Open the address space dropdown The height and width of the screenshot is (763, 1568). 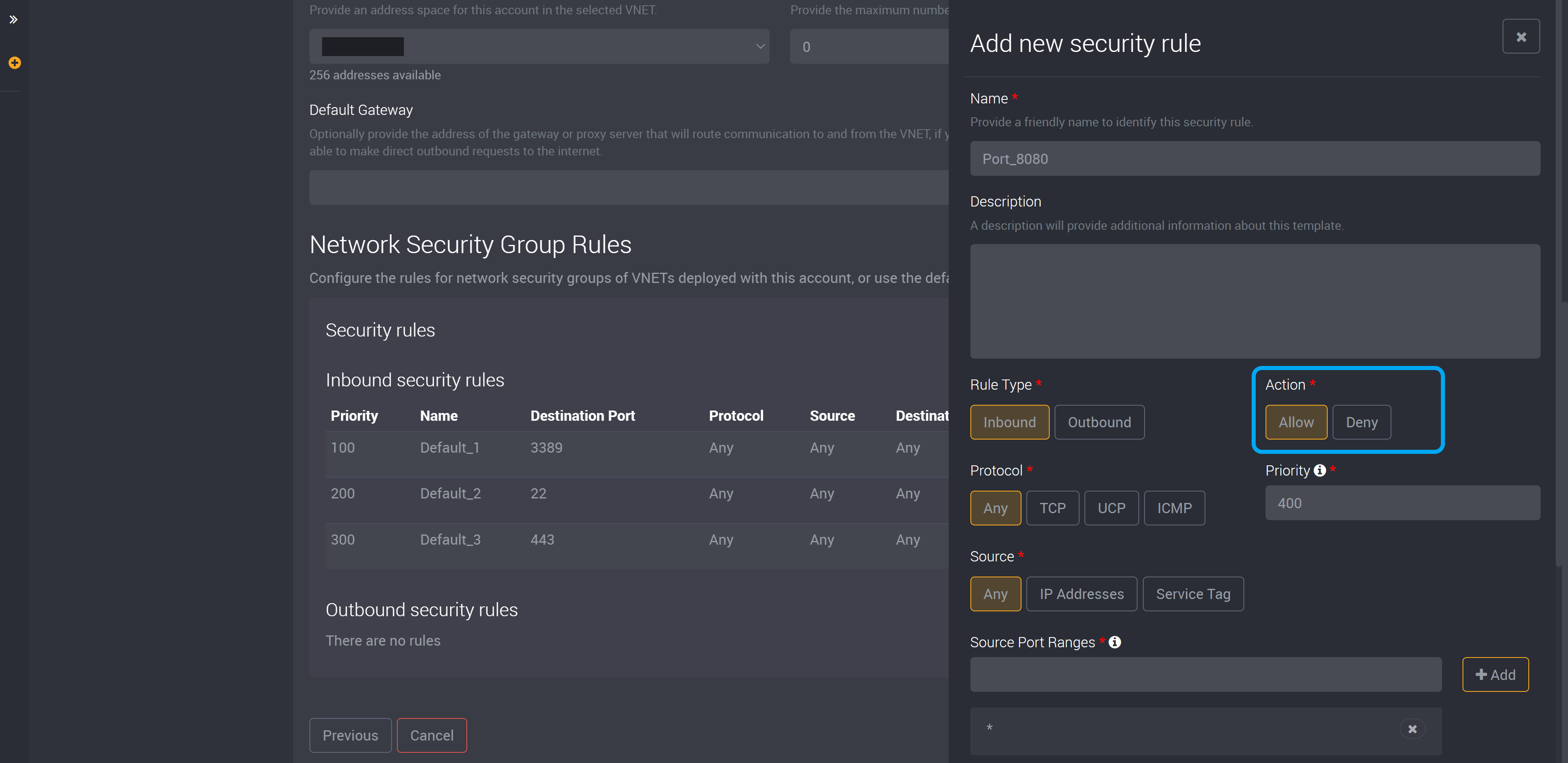(x=539, y=46)
